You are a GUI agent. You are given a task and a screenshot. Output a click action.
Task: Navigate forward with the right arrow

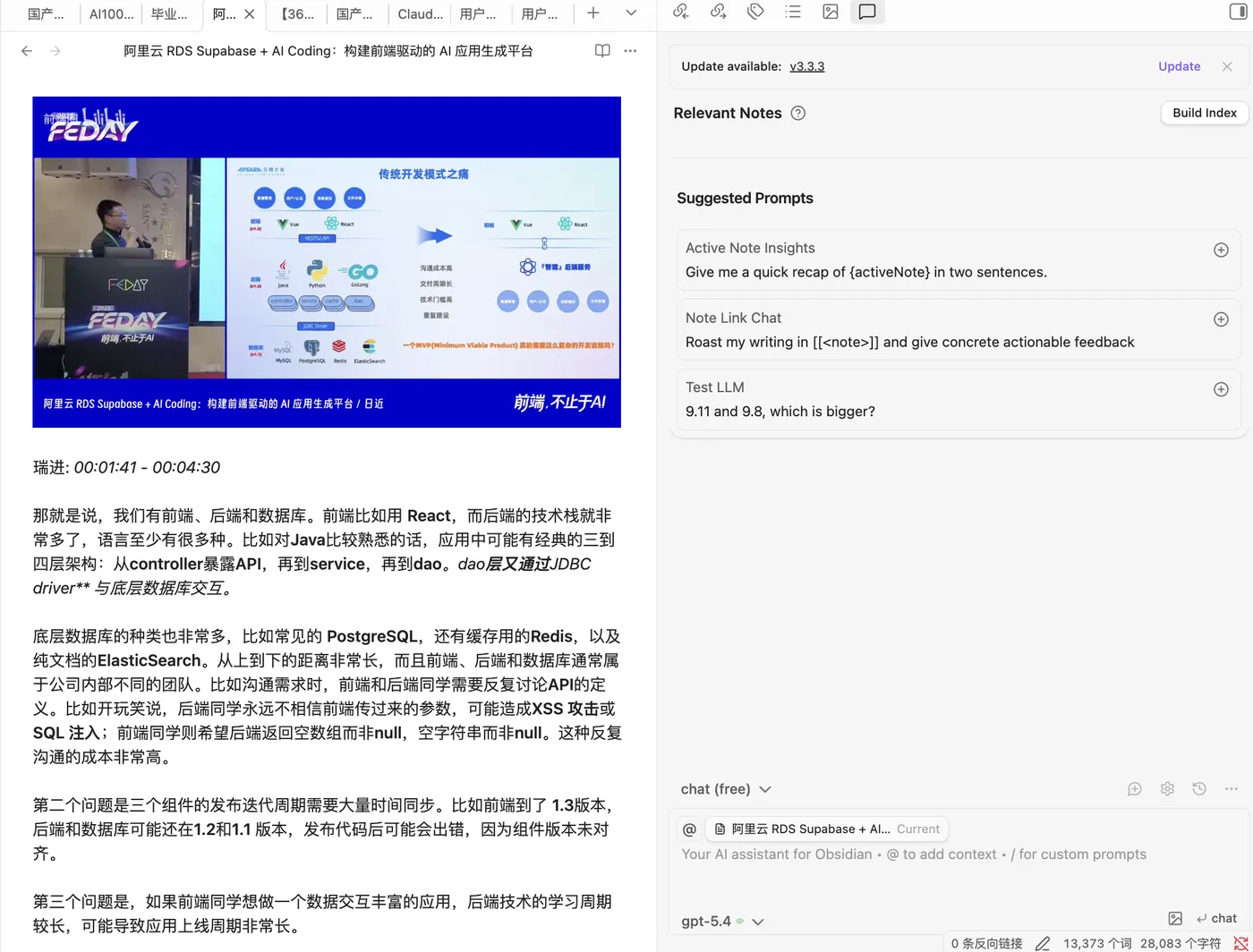point(55,51)
